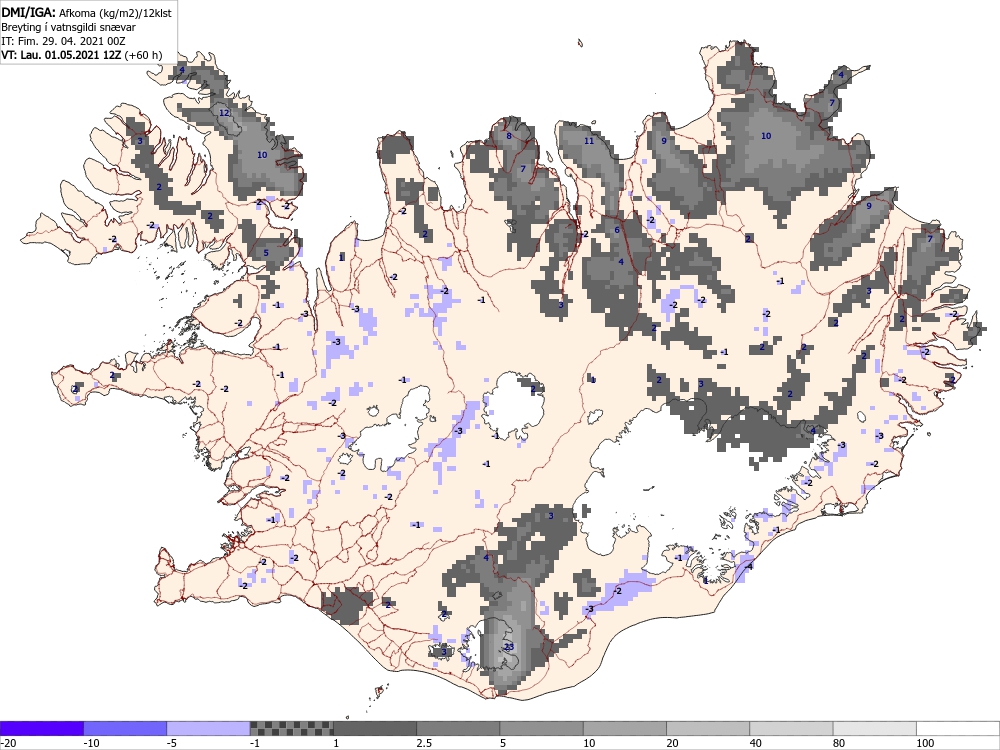Pick the light lavender legend swatch for -5 to -1

tap(209, 728)
